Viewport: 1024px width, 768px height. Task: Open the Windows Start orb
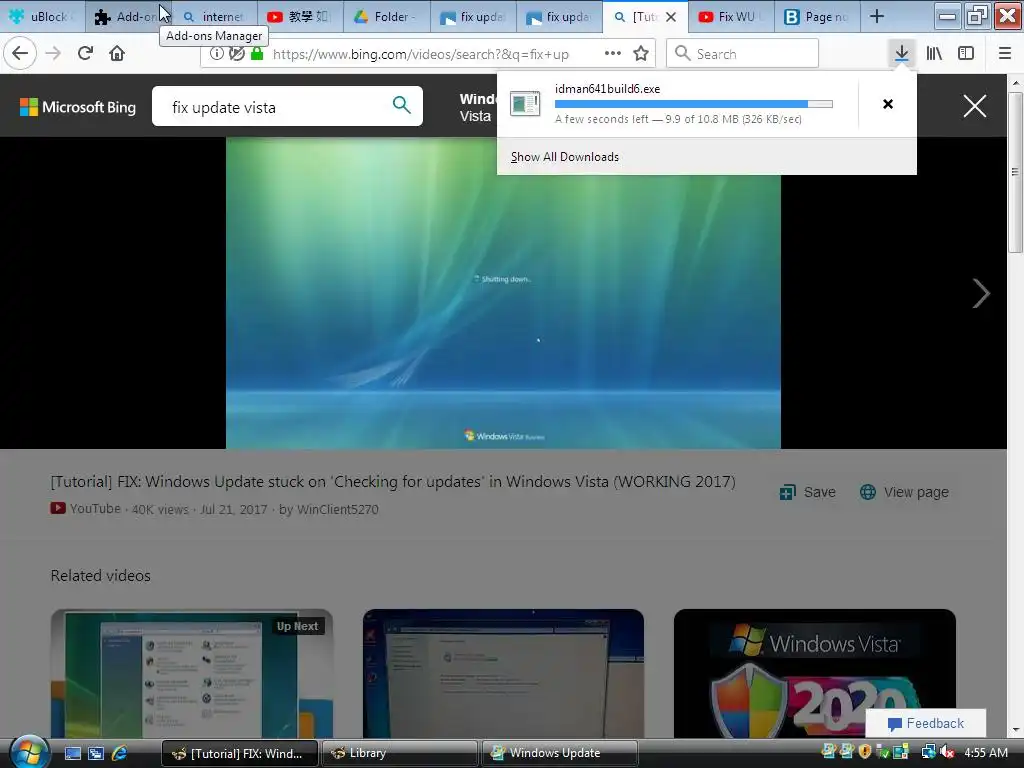pos(29,752)
